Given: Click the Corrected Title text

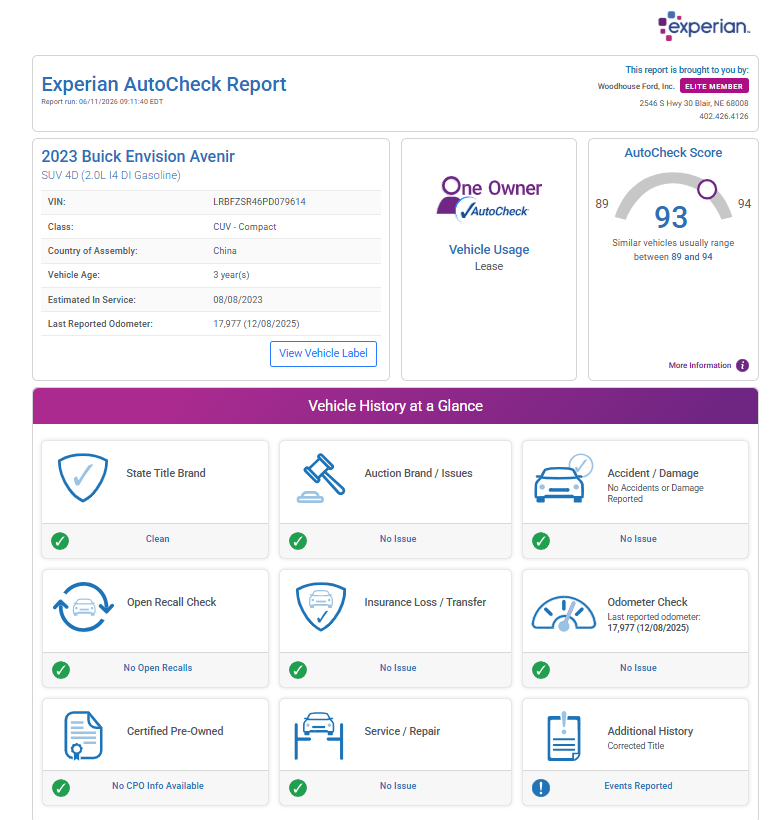Looking at the screenshot, I should [635, 746].
